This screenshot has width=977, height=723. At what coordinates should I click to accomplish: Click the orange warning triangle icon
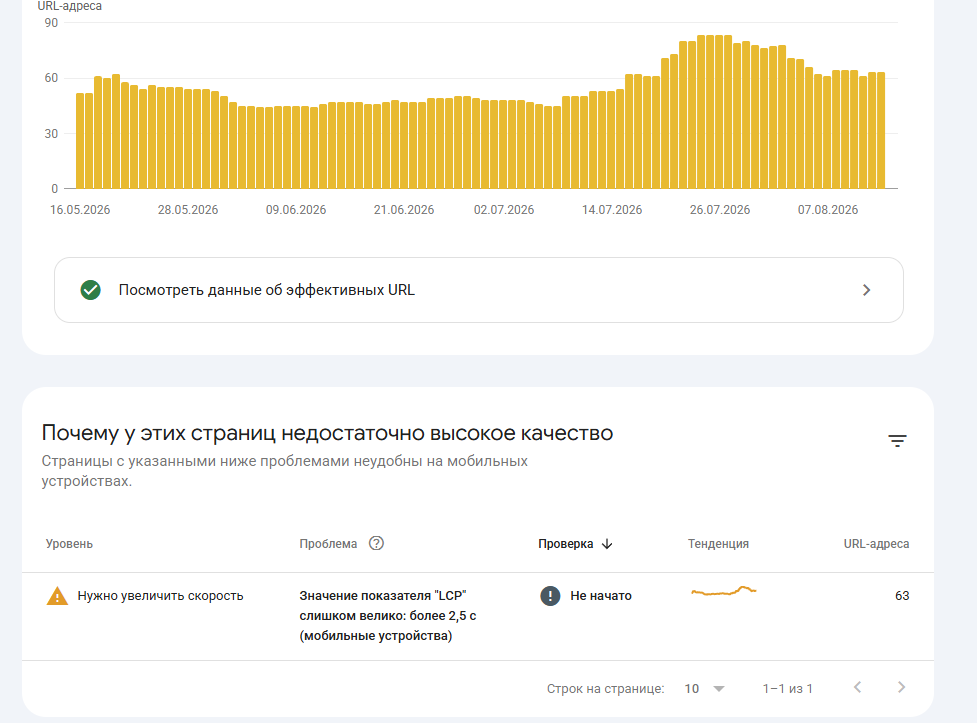click(57, 596)
